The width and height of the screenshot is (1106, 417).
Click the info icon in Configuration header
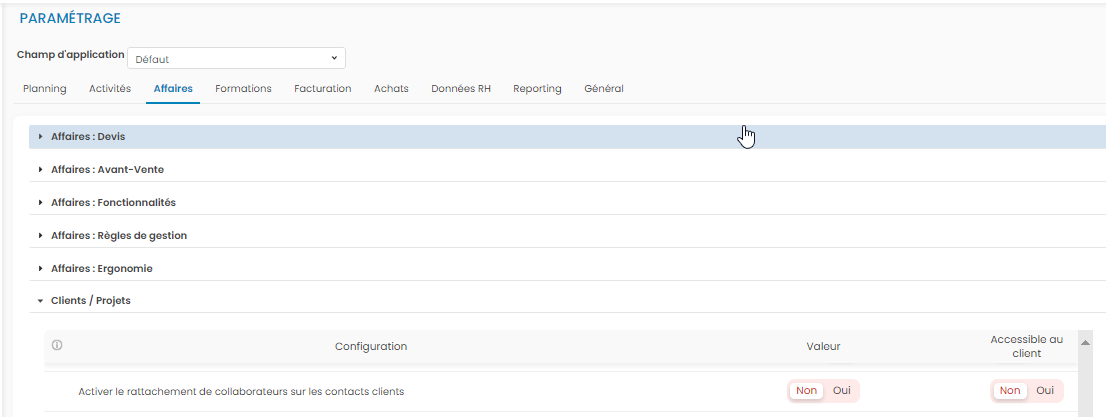coord(57,346)
